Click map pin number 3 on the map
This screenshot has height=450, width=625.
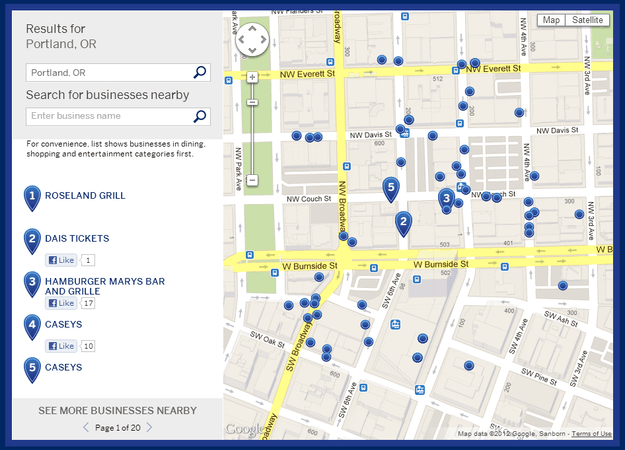tap(446, 200)
